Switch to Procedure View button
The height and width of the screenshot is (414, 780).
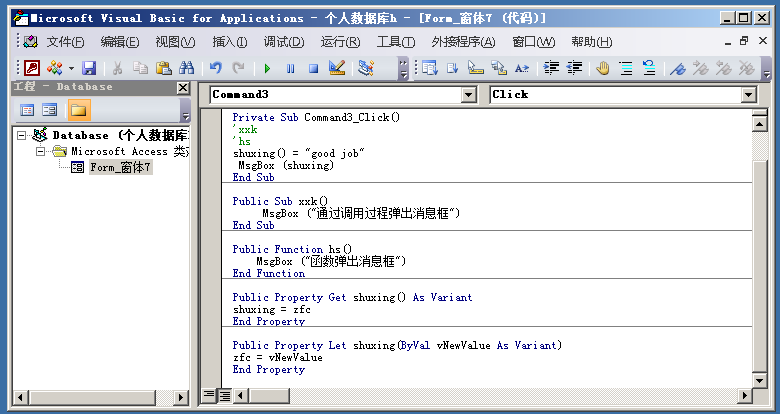pyautogui.click(x=209, y=396)
